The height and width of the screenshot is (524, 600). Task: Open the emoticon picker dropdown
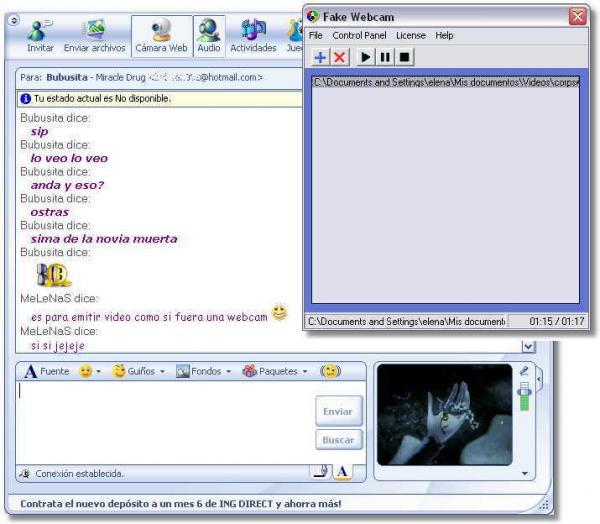coord(98,371)
